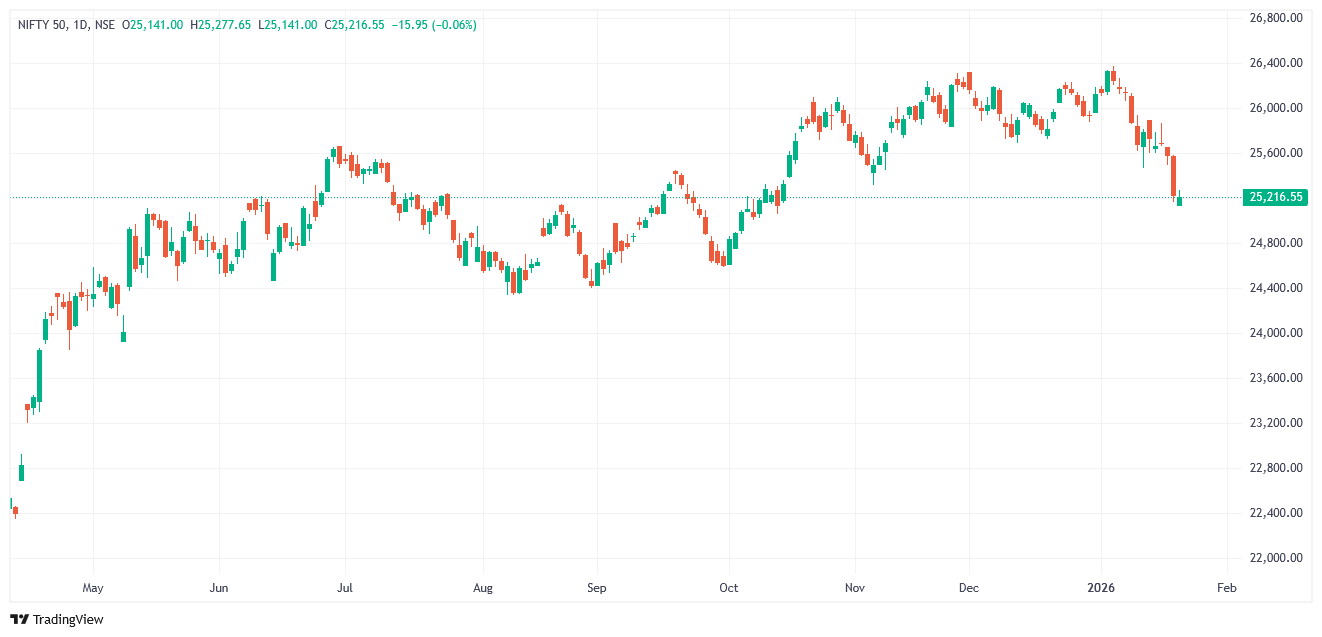Select the May label on time axis
Screen dimensions: 1322x637
(93, 588)
